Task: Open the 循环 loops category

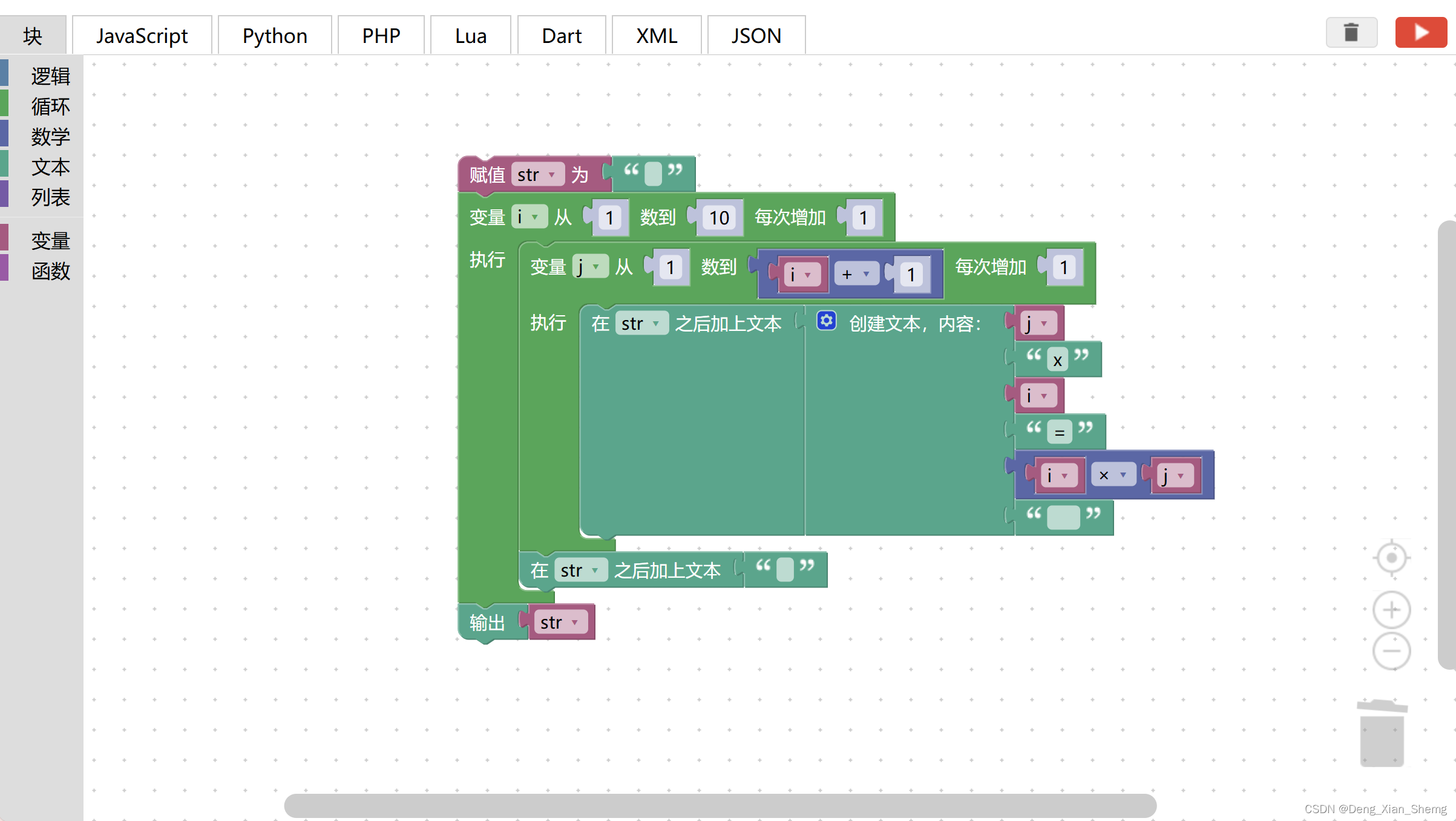Action: (42, 106)
